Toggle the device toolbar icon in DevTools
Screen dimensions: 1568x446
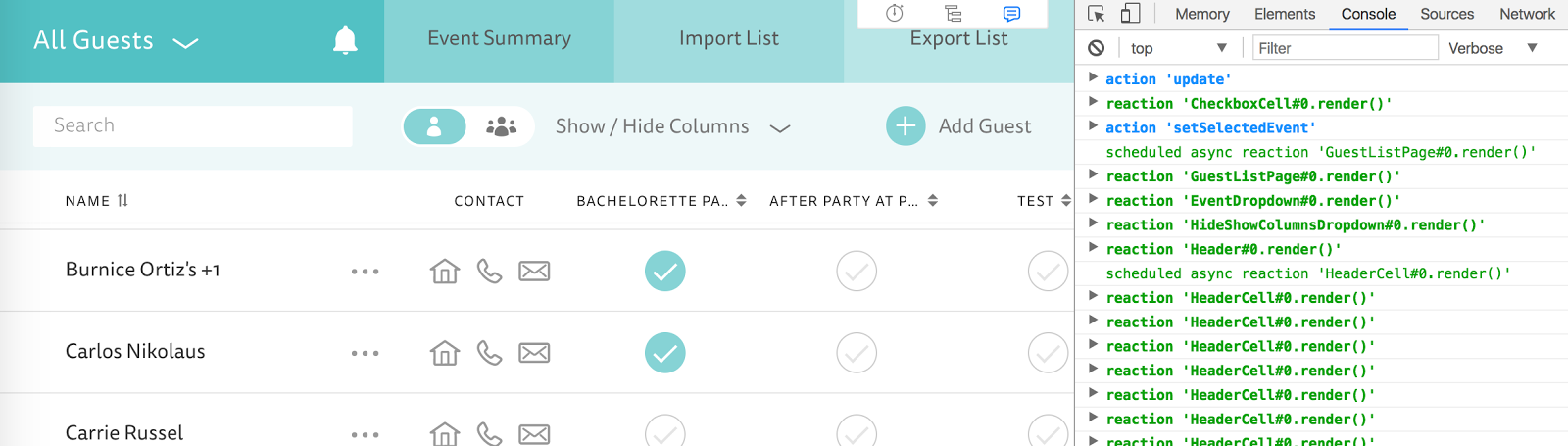click(x=1130, y=14)
